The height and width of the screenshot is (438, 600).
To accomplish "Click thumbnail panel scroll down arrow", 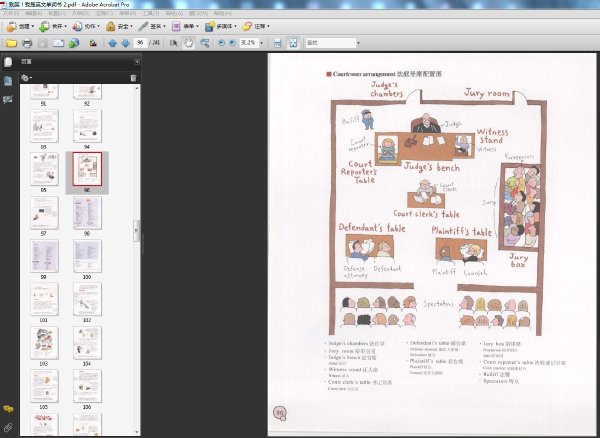I will 137,432.
